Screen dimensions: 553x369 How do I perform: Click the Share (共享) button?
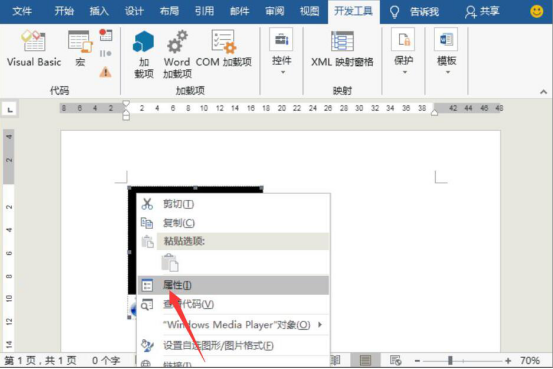point(482,12)
